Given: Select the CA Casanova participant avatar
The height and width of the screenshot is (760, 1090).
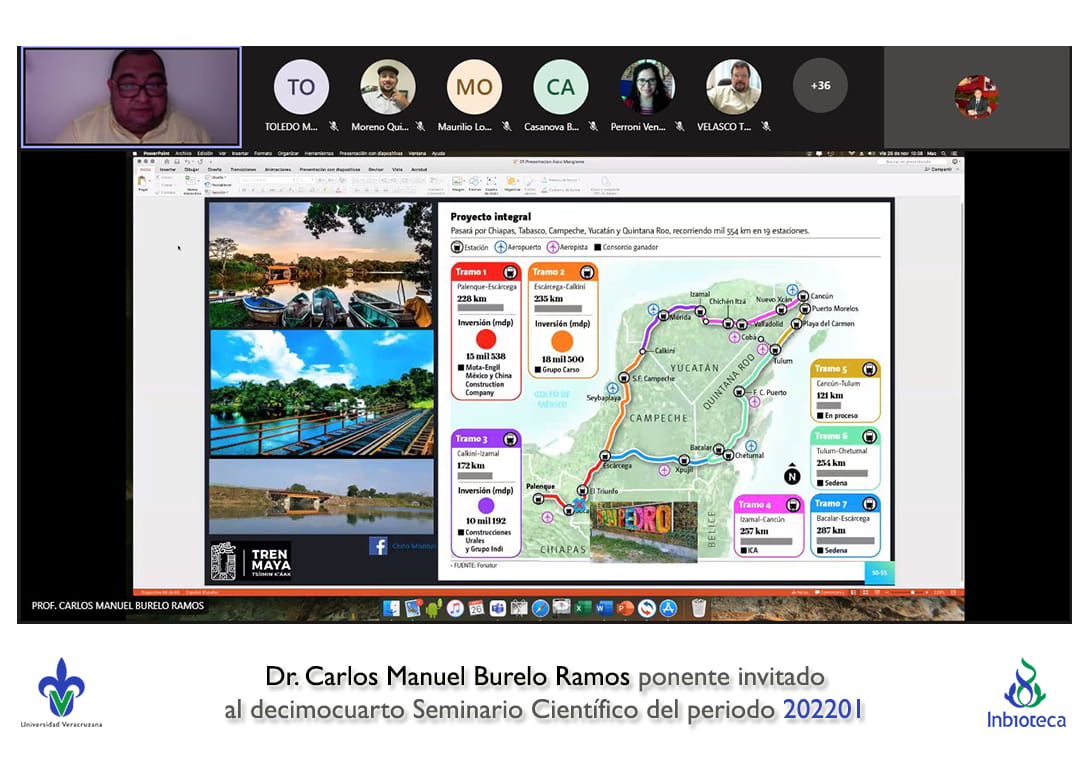Looking at the screenshot, I should pos(560,87).
